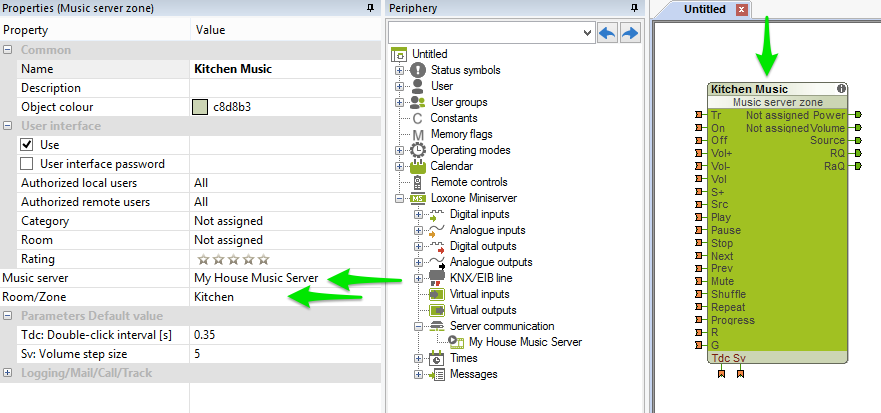The image size is (881, 413).
Task: Uncheck the Use checkbox
Action: [27, 145]
